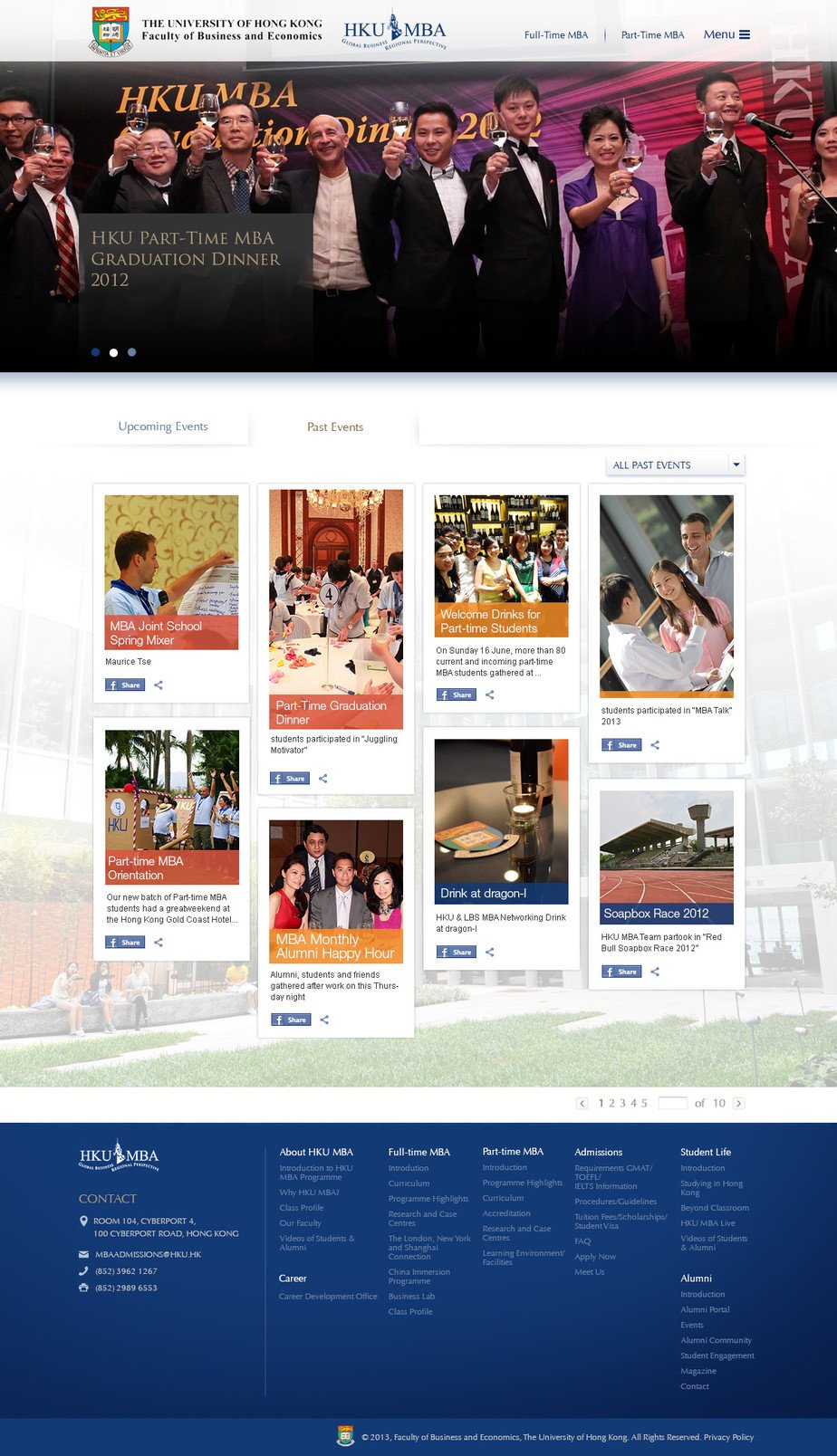The image size is (837, 1456).
Task: Click the page number input field
Action: (672, 1103)
